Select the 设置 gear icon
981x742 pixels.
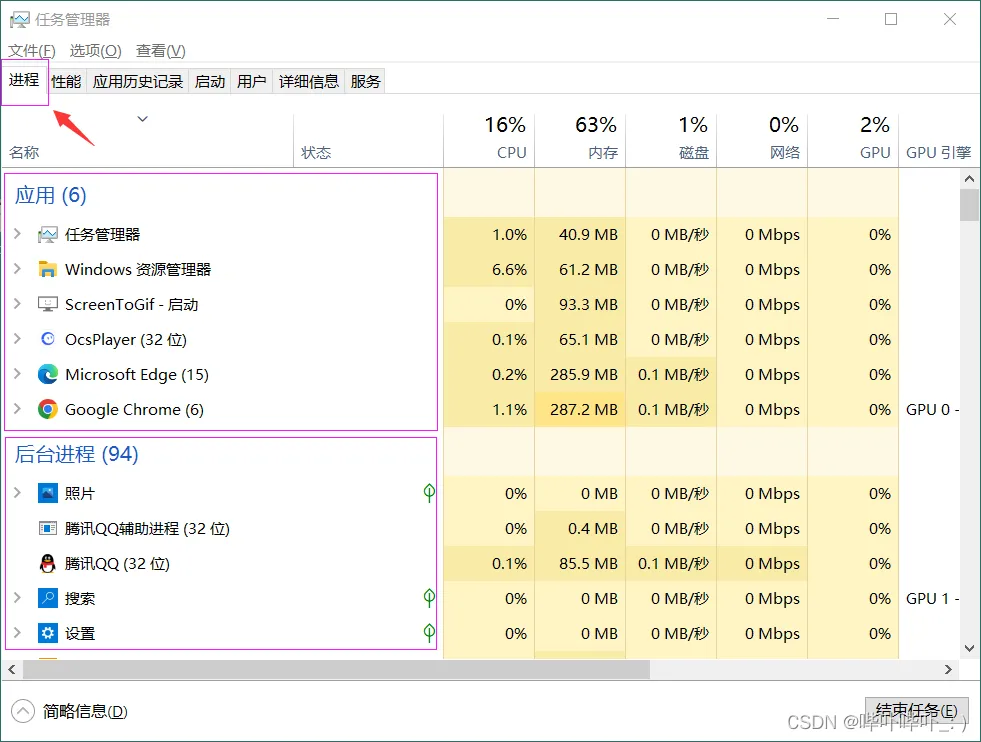(x=48, y=633)
